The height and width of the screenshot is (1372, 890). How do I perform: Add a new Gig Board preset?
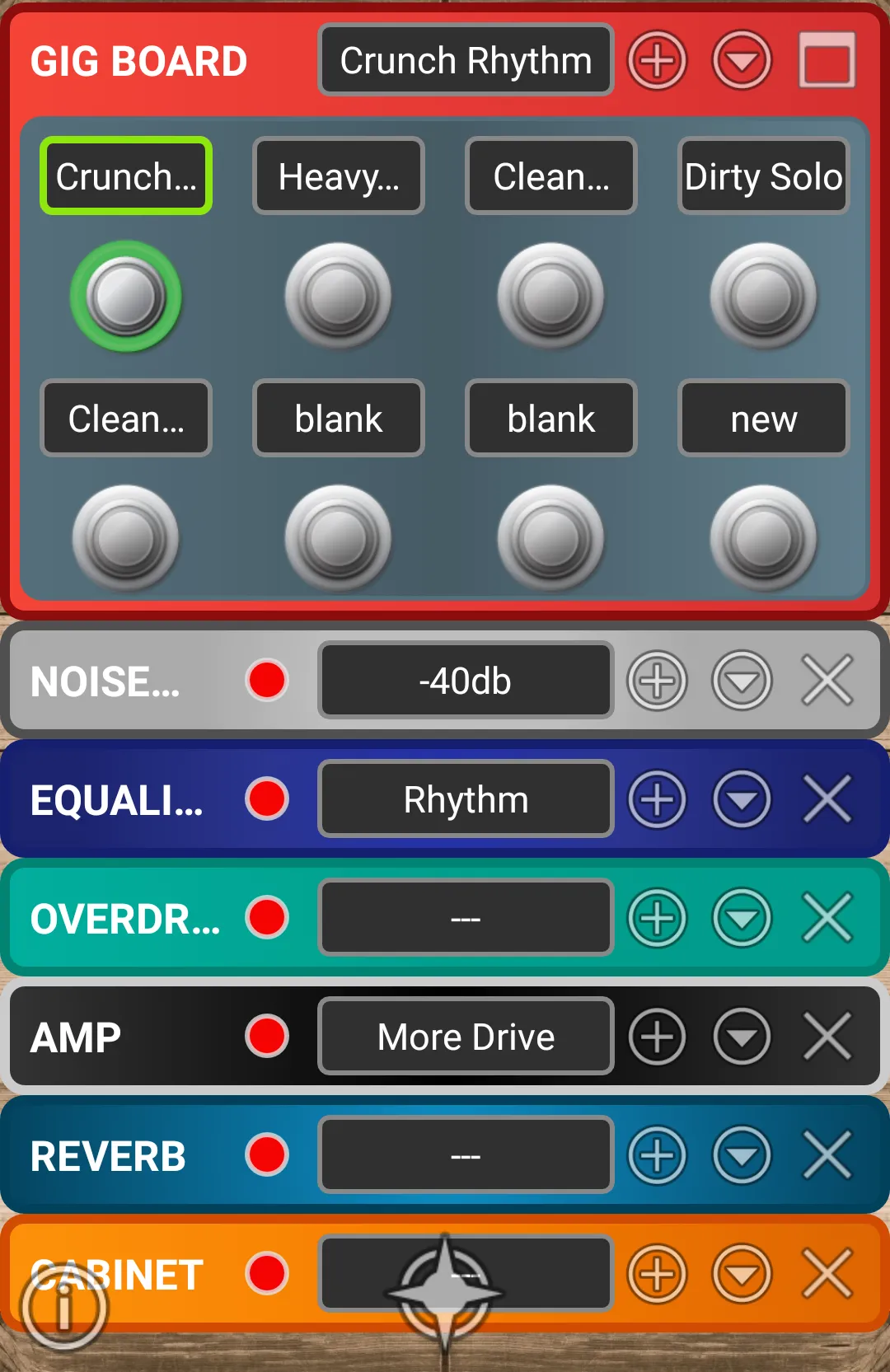[657, 60]
